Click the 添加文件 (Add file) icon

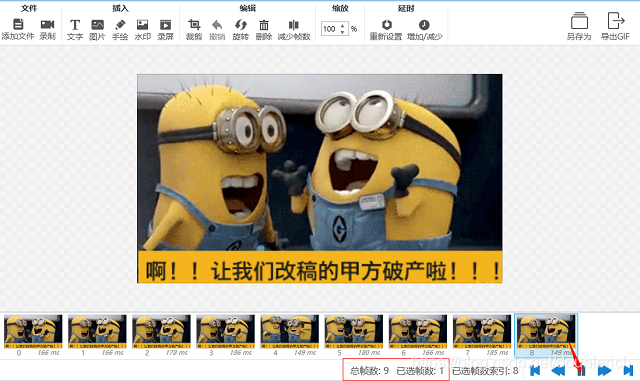pos(18,25)
